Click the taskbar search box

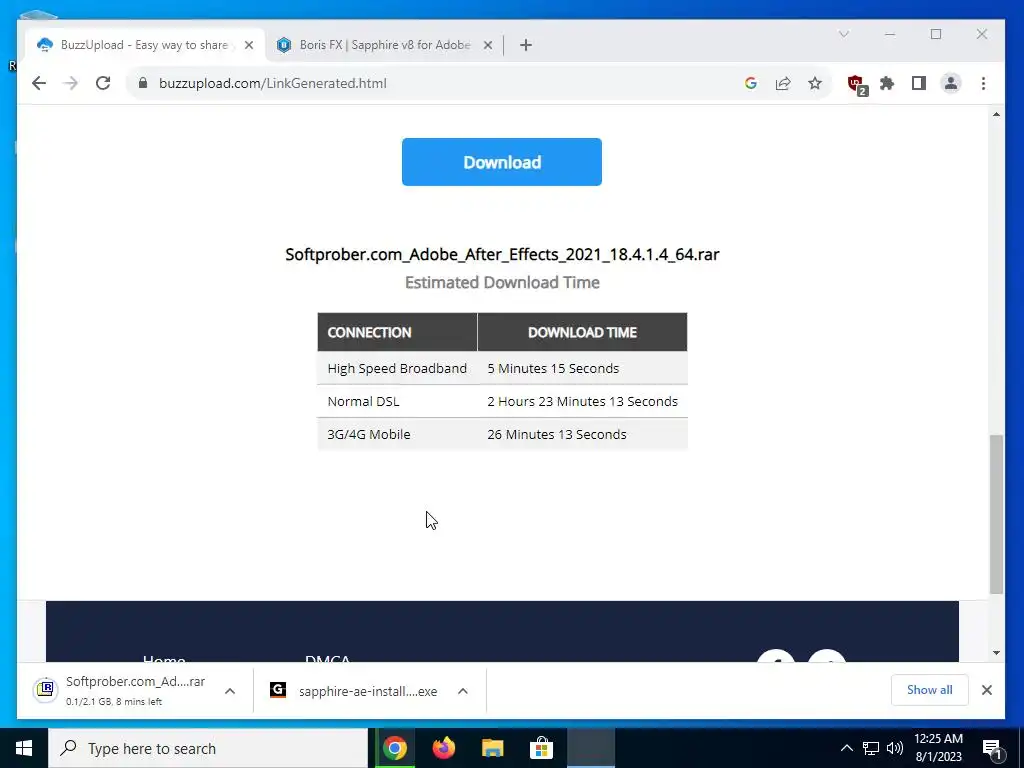pyautogui.click(x=208, y=748)
